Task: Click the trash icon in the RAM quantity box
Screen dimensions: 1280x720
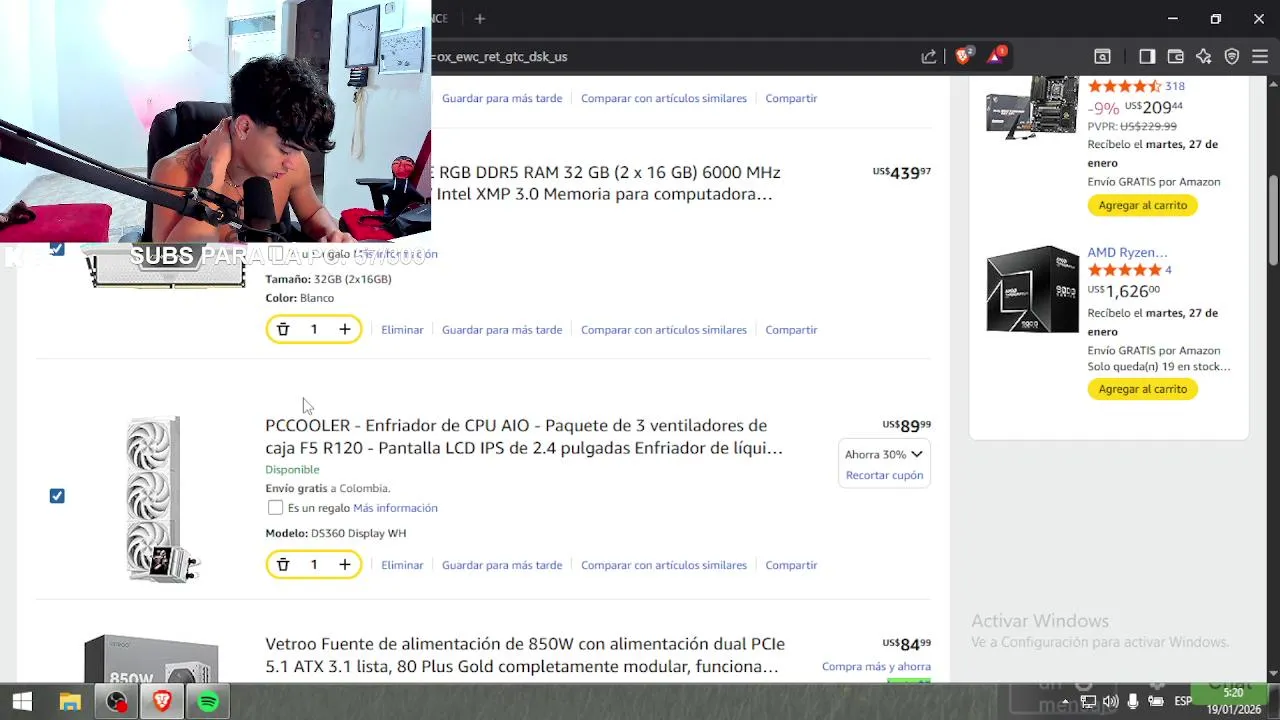Action: 283,329
